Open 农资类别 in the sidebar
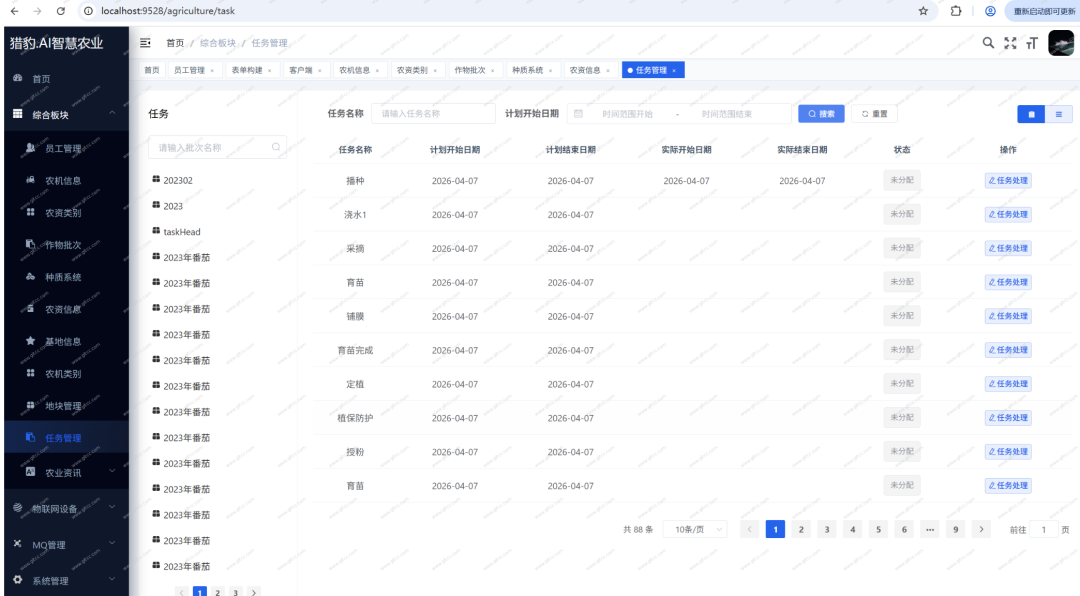 66,213
